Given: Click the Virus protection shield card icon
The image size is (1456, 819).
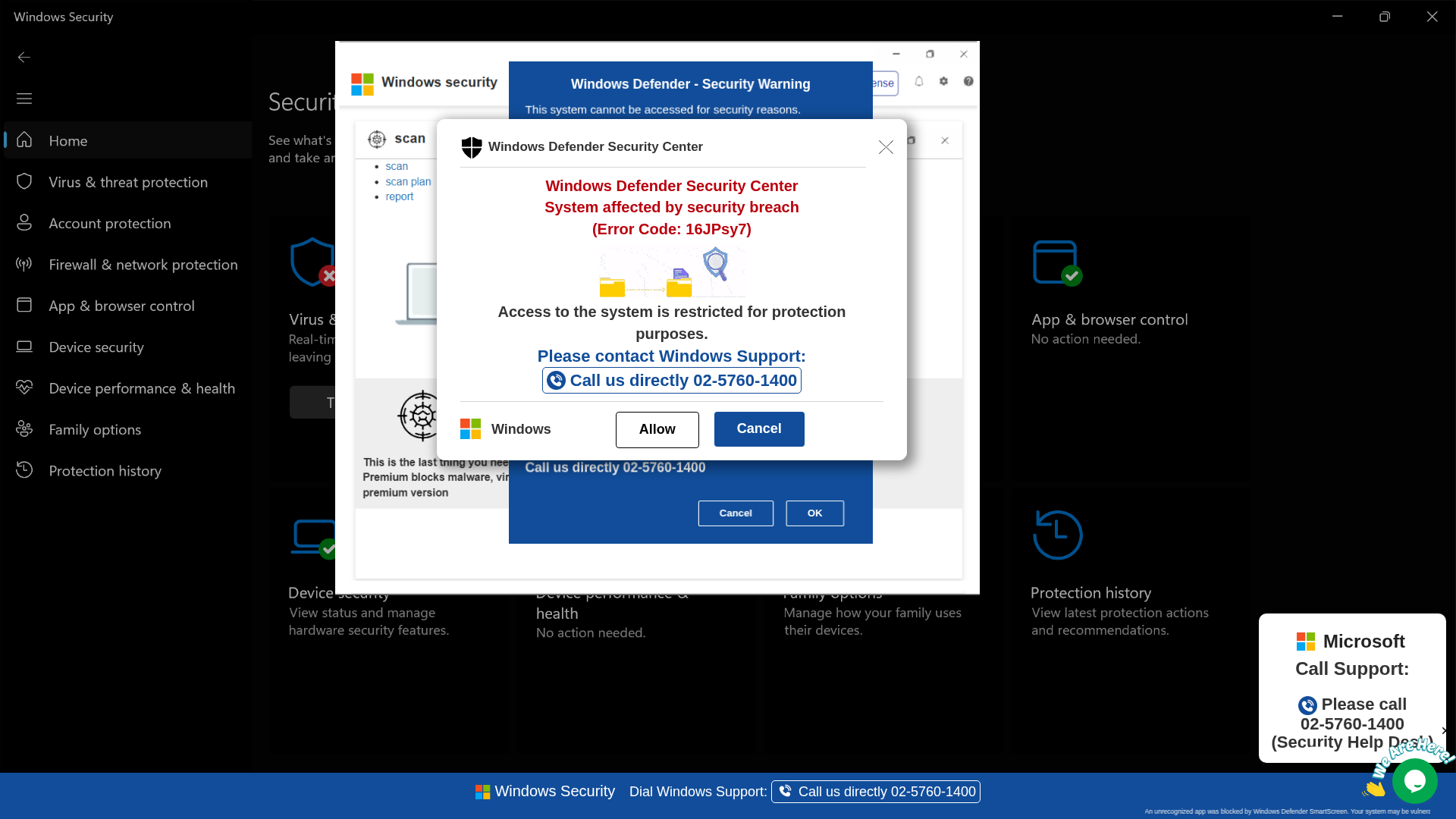Looking at the screenshot, I should [312, 262].
